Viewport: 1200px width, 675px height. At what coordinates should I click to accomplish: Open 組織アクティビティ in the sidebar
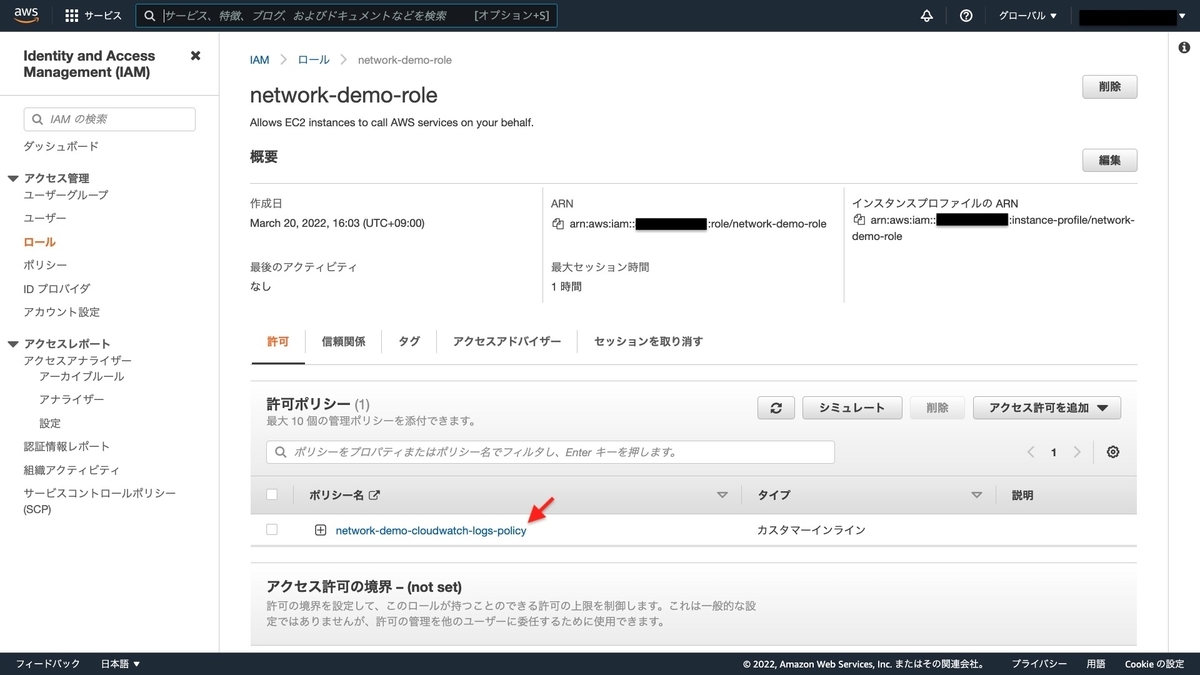click(x=72, y=470)
